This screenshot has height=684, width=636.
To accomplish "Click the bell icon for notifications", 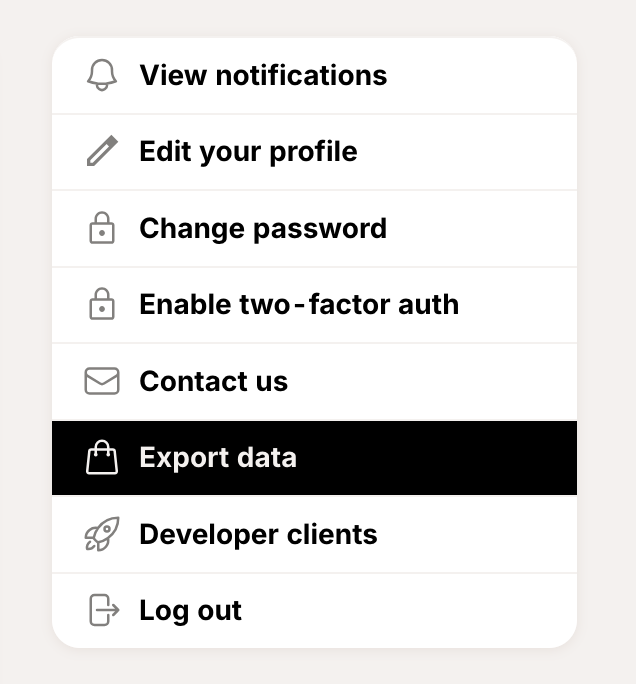I will pos(102,75).
